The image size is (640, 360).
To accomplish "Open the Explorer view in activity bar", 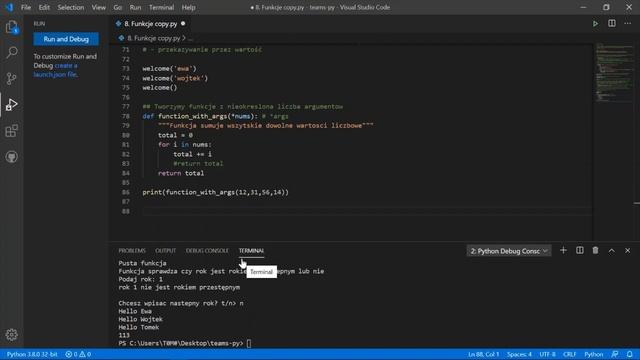I will pos(11,27).
